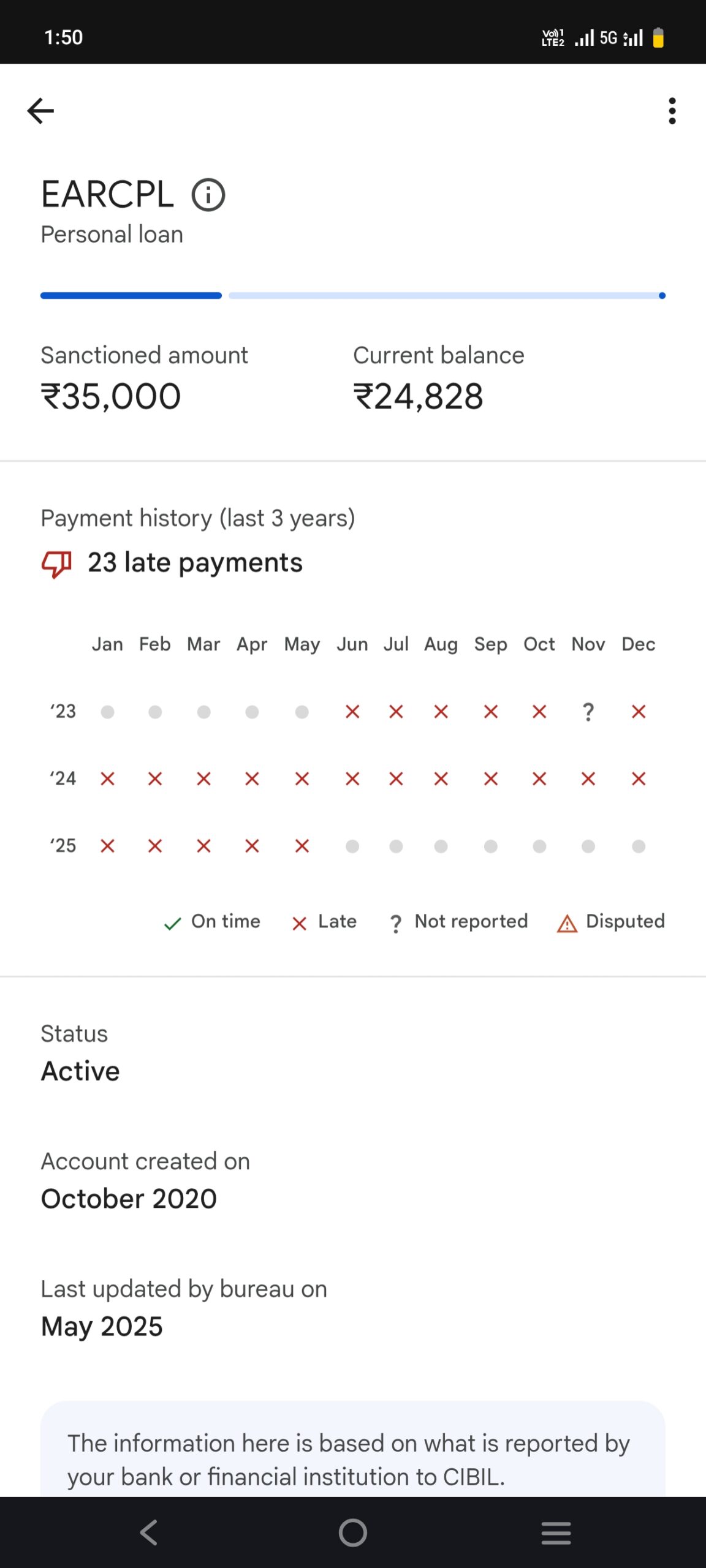Open the three-dot overflow menu
The width and height of the screenshot is (706, 1568).
(x=672, y=111)
